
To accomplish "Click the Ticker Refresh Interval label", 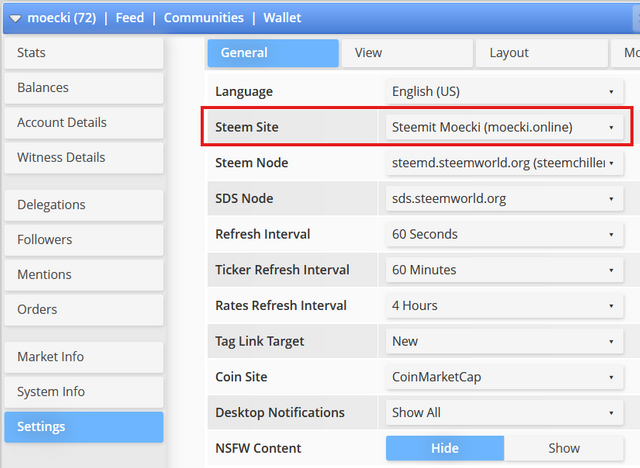I will click(x=282, y=270).
